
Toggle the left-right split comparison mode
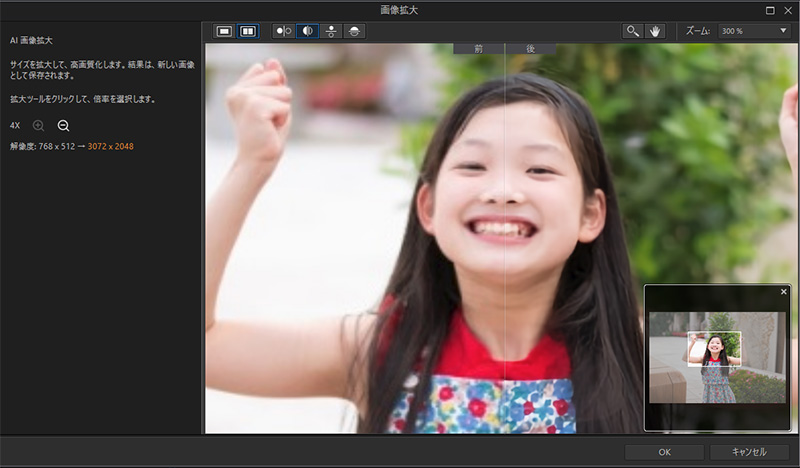[307, 31]
